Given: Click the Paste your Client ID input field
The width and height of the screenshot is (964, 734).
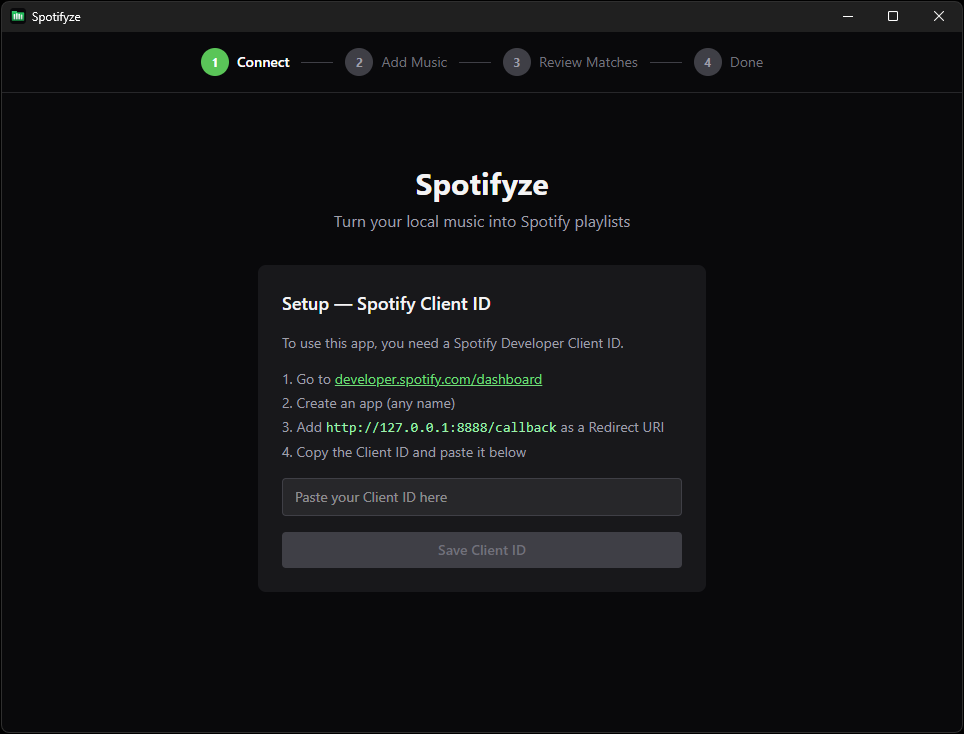Looking at the screenshot, I should pos(481,497).
